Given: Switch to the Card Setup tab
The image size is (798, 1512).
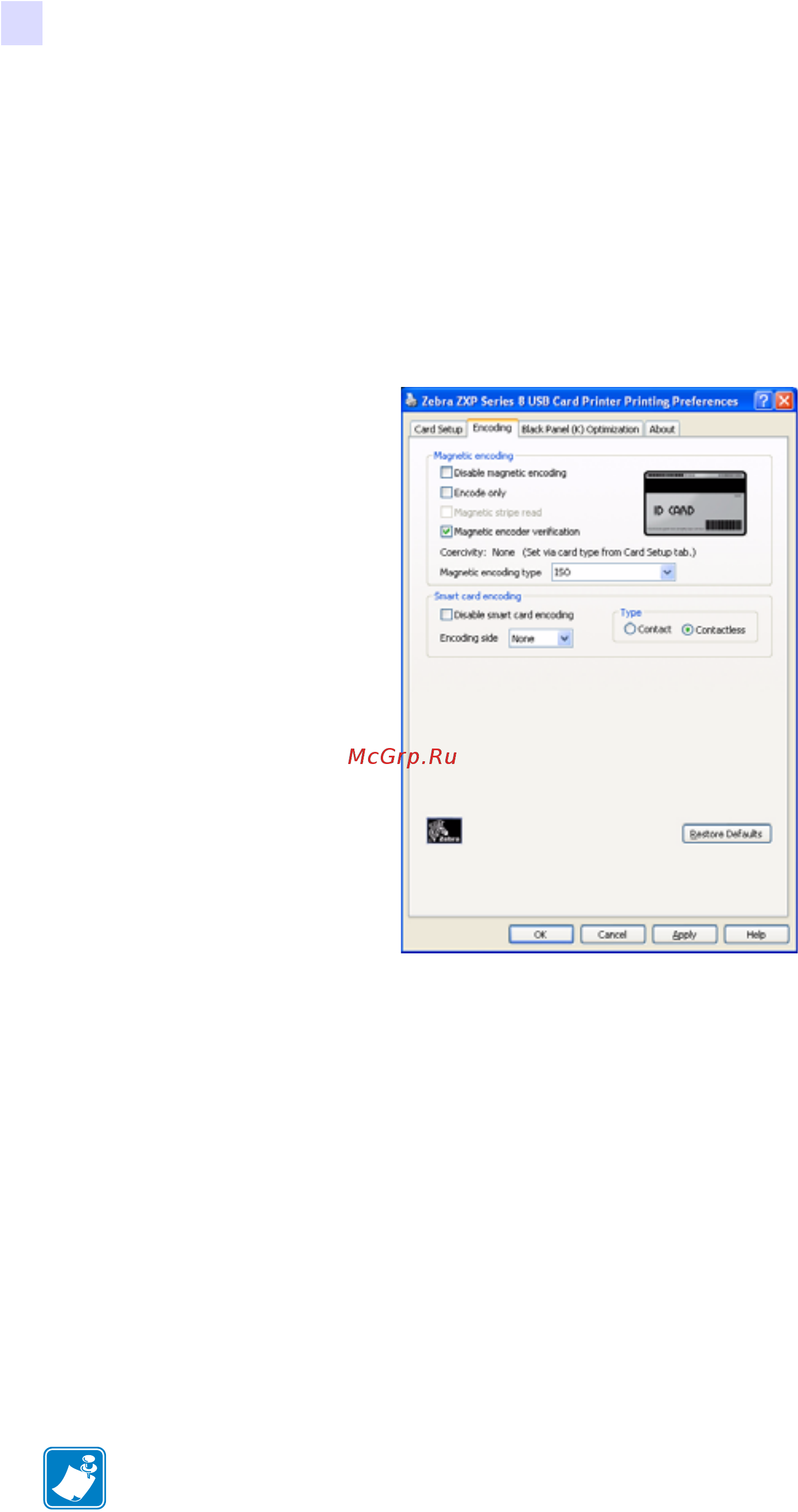Looking at the screenshot, I should [x=438, y=429].
